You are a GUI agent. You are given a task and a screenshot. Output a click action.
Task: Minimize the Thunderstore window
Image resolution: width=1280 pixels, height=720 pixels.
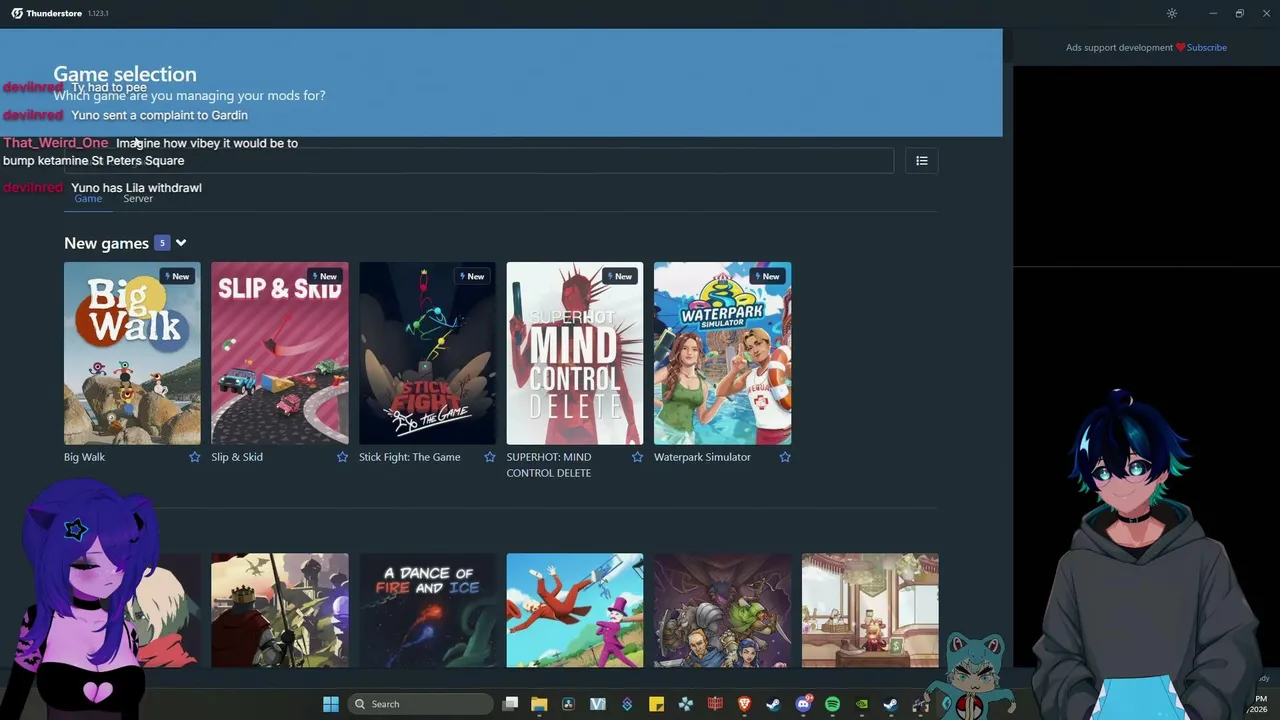click(x=1213, y=13)
